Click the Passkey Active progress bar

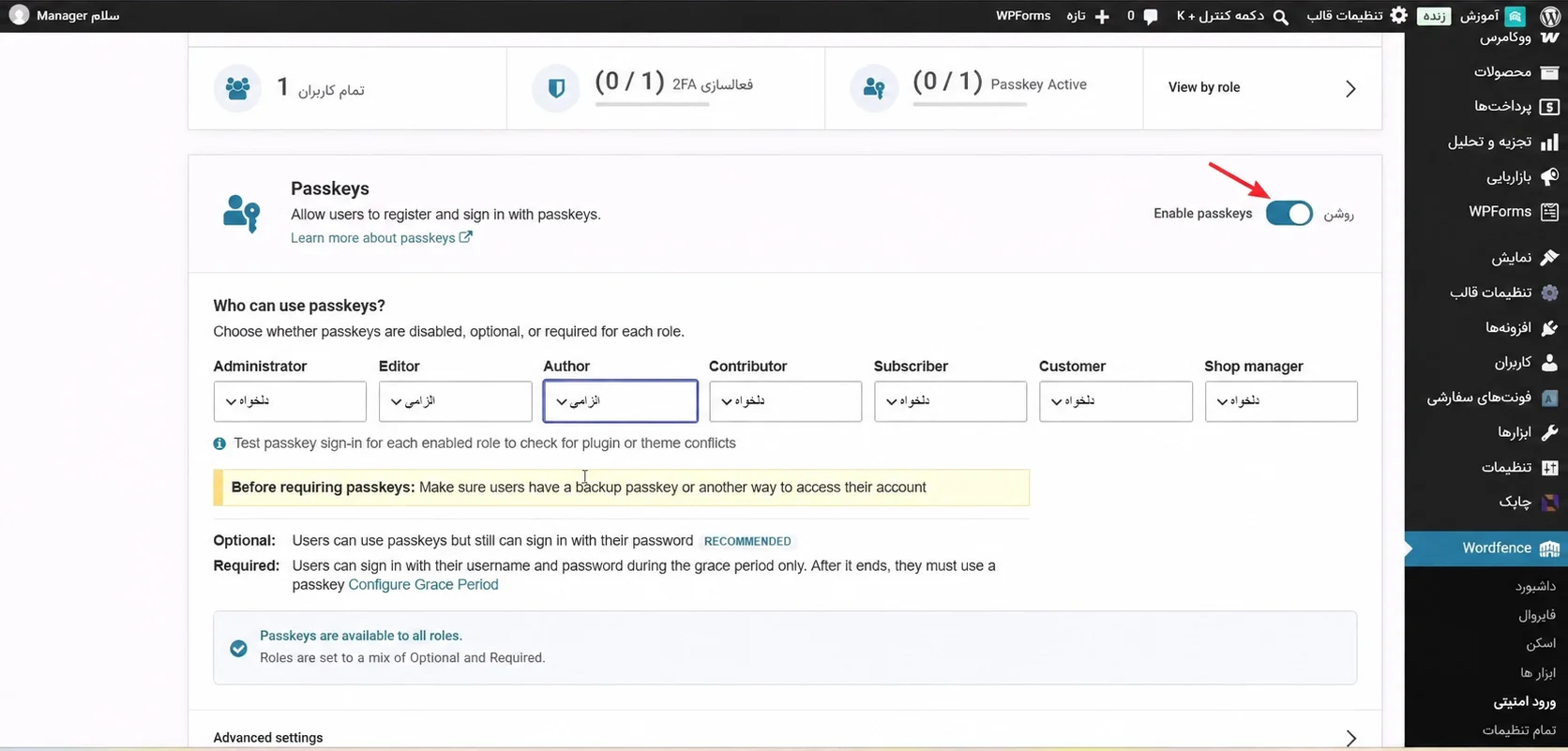970,104
